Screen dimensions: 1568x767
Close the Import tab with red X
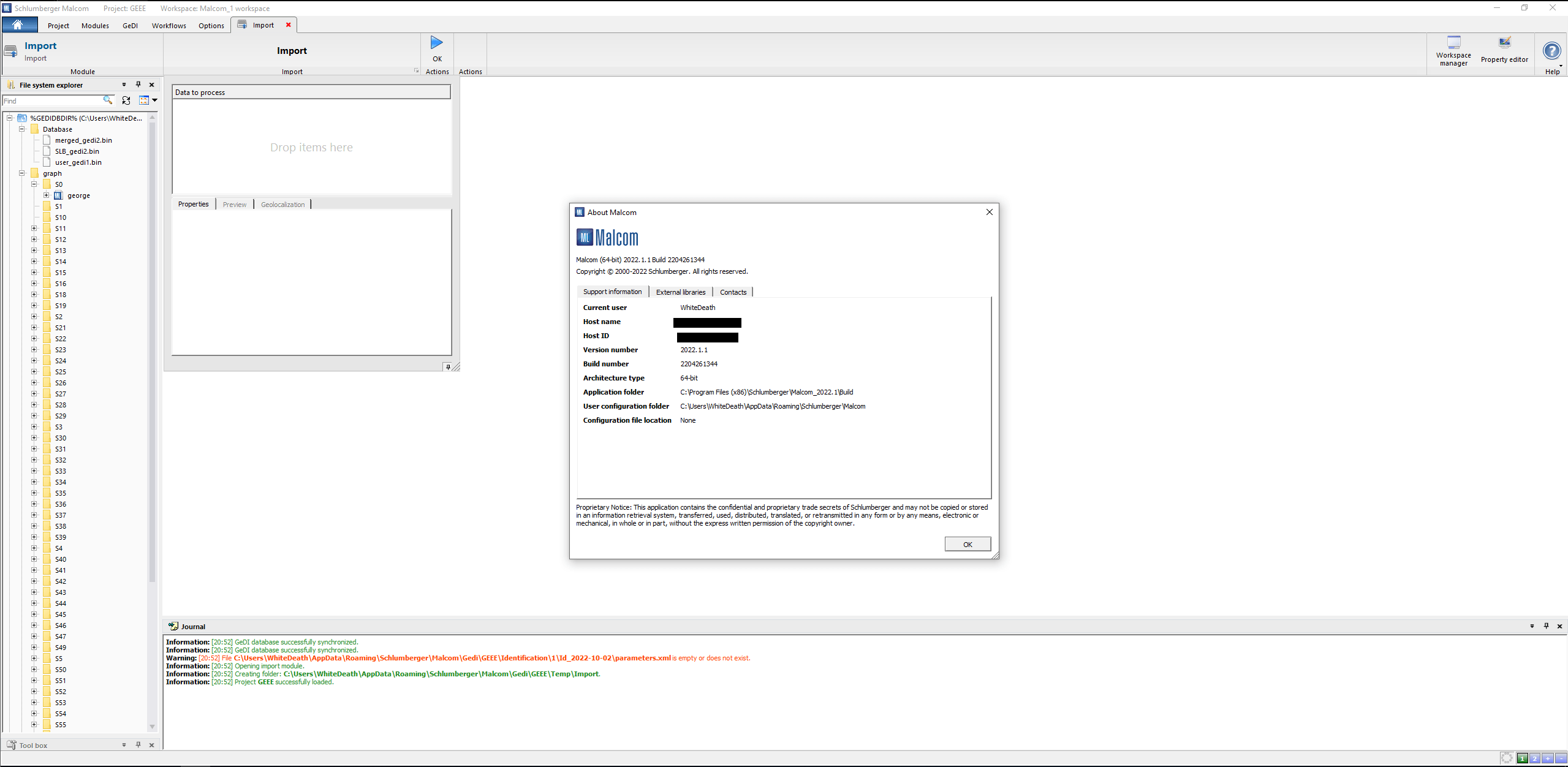pyautogui.click(x=289, y=25)
